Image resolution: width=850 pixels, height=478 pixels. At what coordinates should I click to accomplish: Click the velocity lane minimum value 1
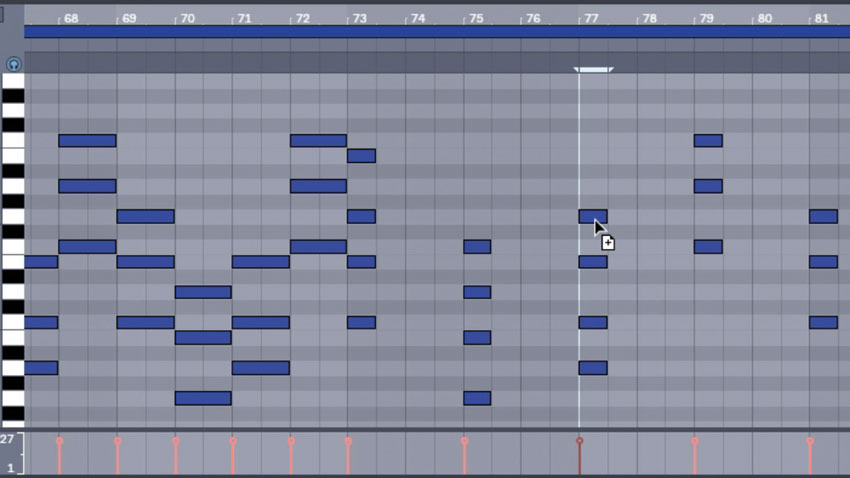point(10,468)
